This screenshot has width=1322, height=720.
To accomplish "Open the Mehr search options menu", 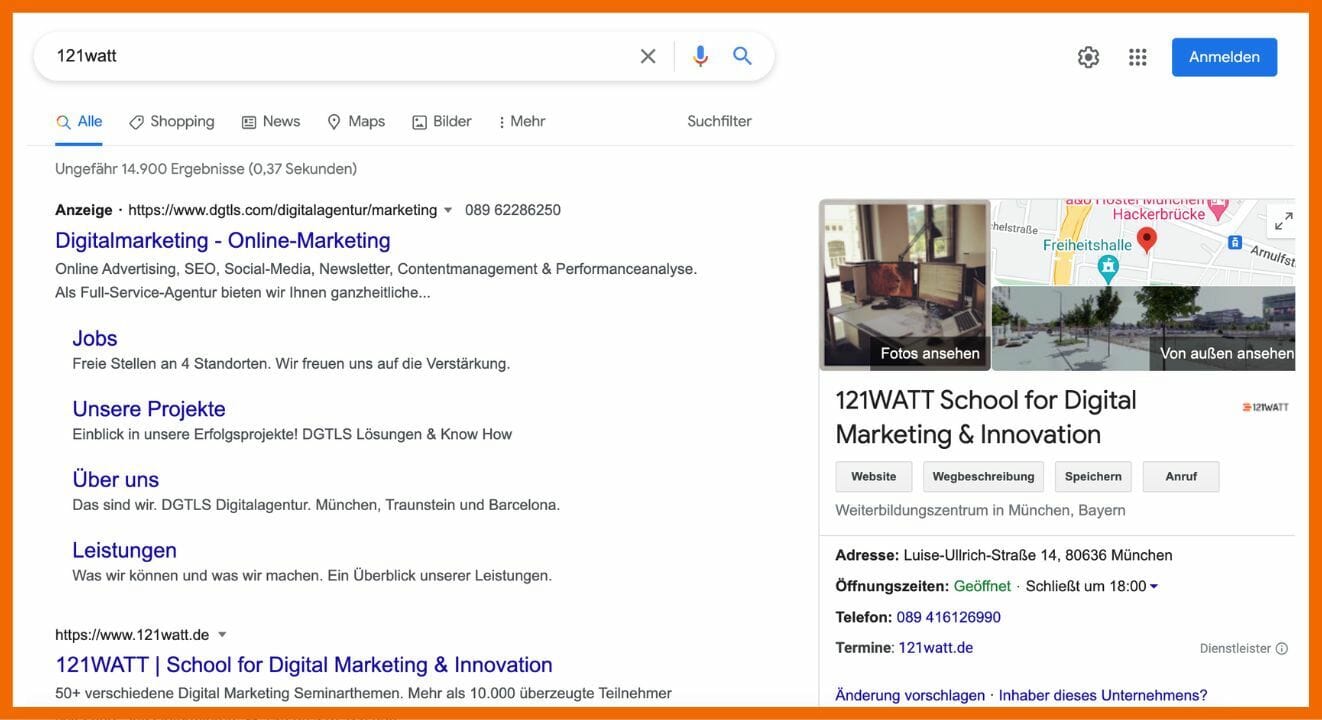I will (x=521, y=121).
